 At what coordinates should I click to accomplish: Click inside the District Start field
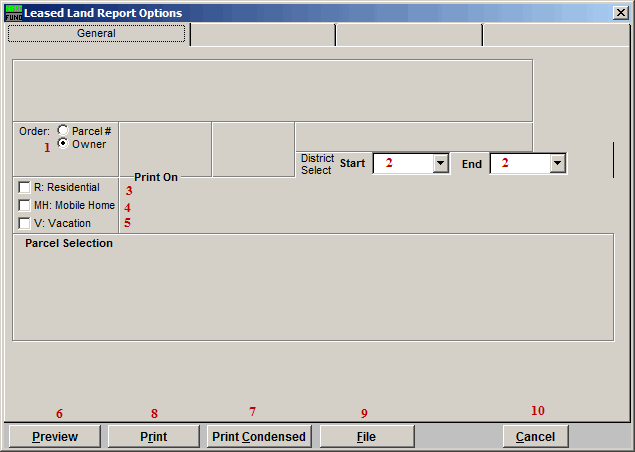pyautogui.click(x=402, y=163)
